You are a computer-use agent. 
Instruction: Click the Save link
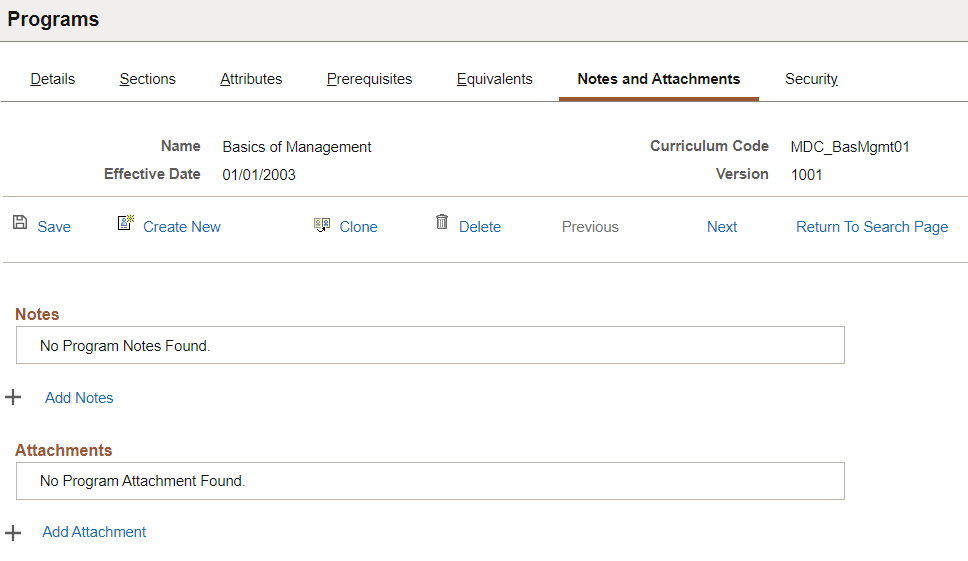click(x=54, y=227)
